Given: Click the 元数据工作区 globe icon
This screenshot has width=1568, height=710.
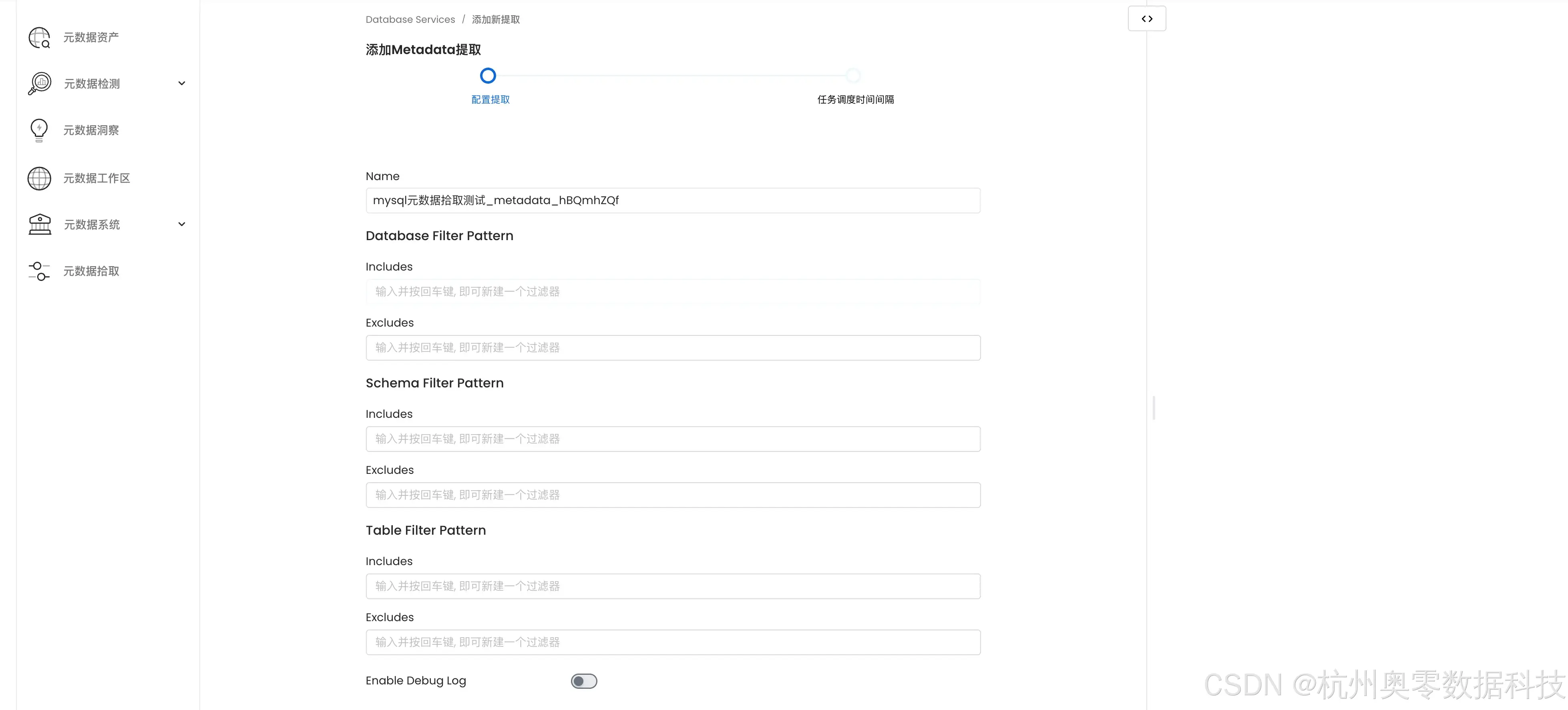Looking at the screenshot, I should click(x=40, y=178).
